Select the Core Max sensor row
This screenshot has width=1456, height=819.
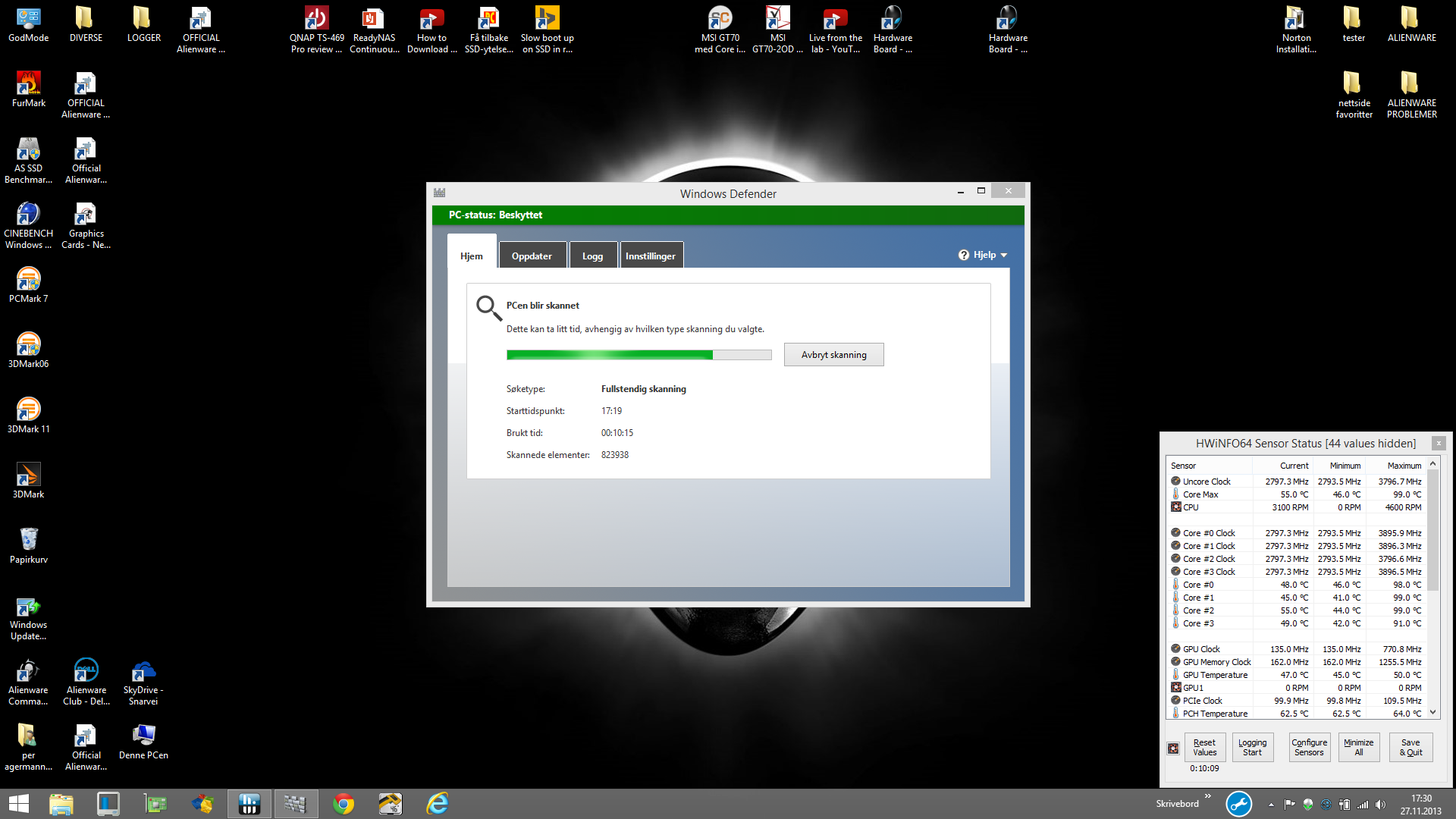pos(1297,494)
